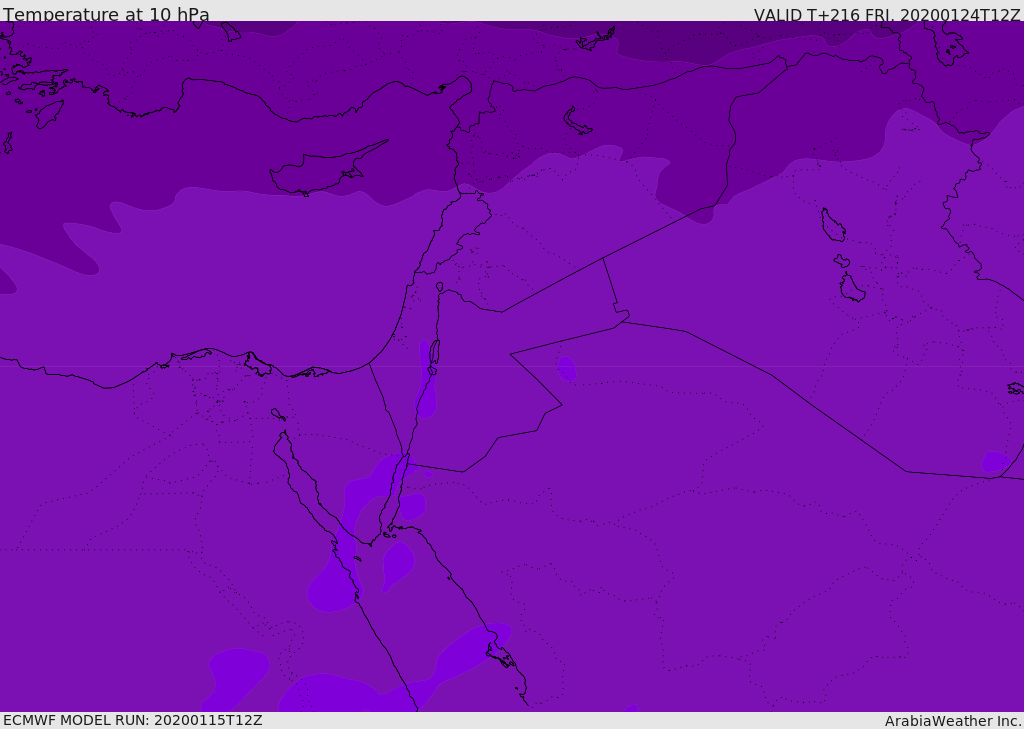
Task: Click the Jordan–Iraq–Saudi border junction
Action: coord(622,321)
